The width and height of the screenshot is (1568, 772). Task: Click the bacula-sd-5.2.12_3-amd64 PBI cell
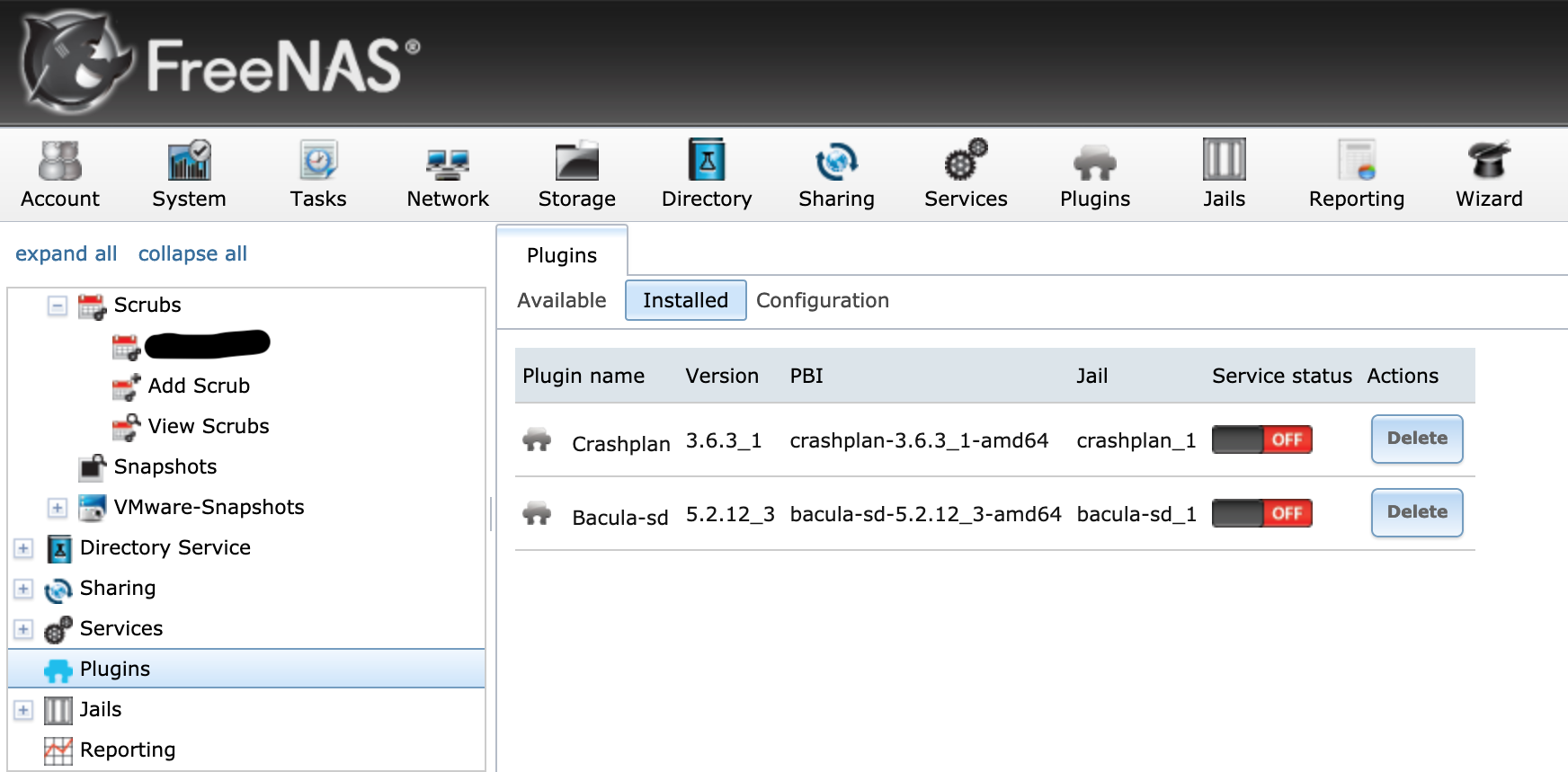(925, 514)
